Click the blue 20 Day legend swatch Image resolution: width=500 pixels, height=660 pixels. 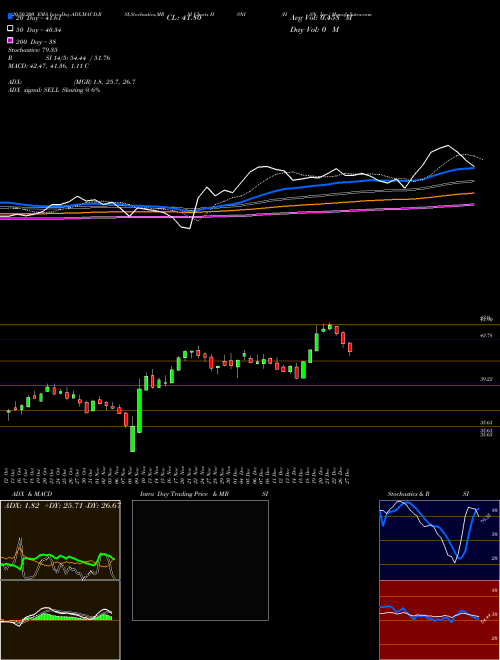(11, 17)
